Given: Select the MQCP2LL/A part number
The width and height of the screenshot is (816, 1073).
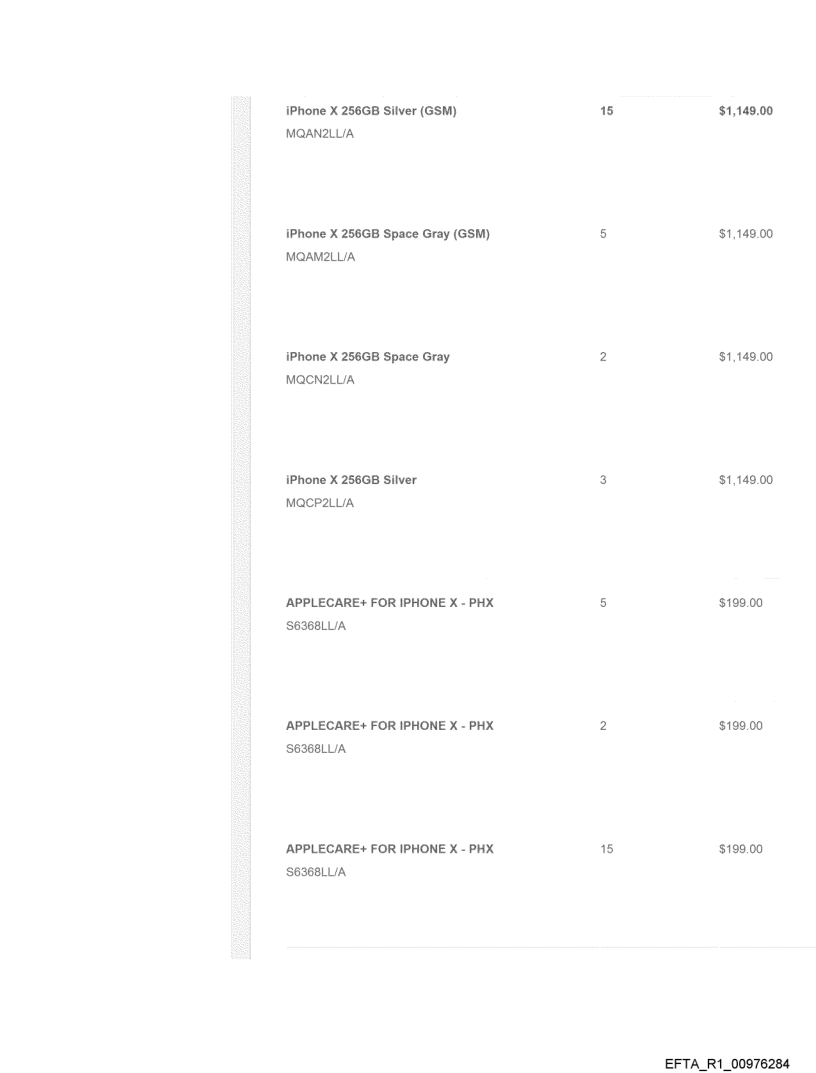Looking at the screenshot, I should click(320, 504).
